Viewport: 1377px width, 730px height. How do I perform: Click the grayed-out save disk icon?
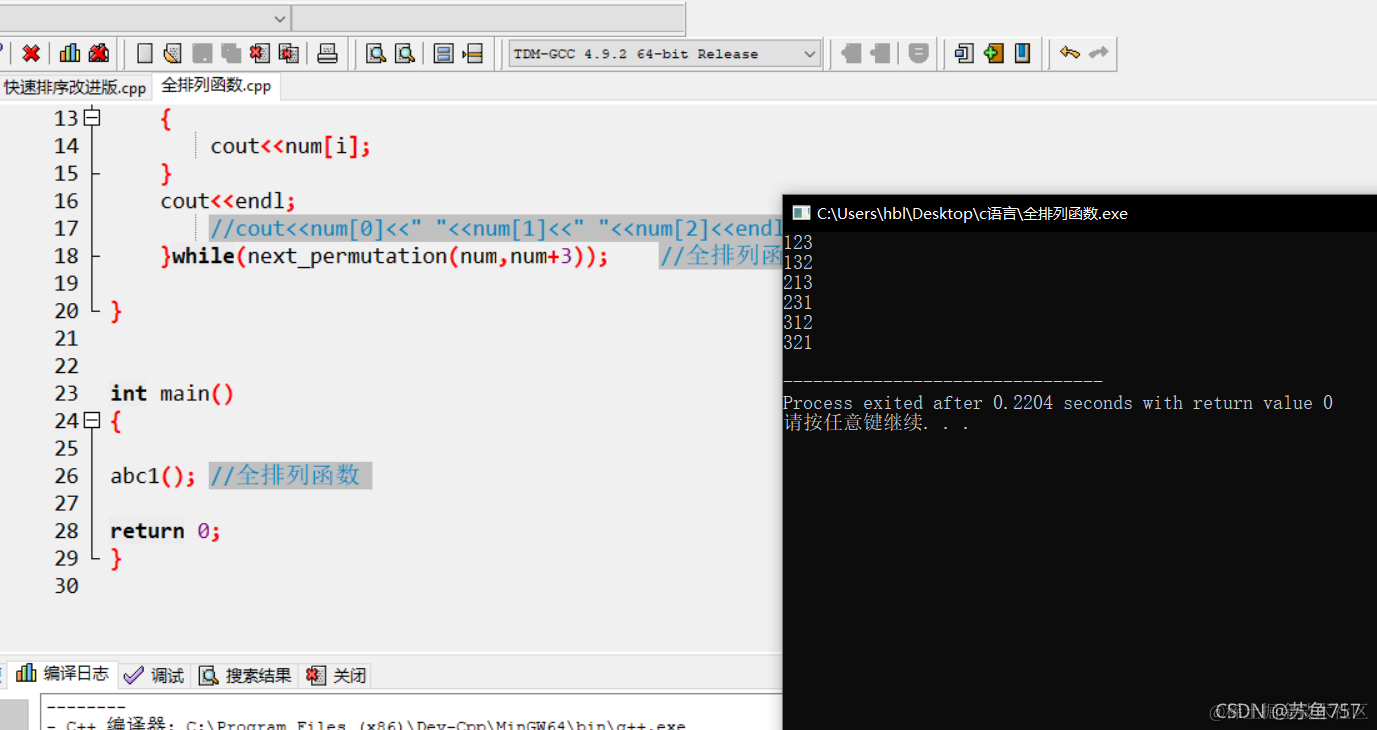(x=202, y=53)
